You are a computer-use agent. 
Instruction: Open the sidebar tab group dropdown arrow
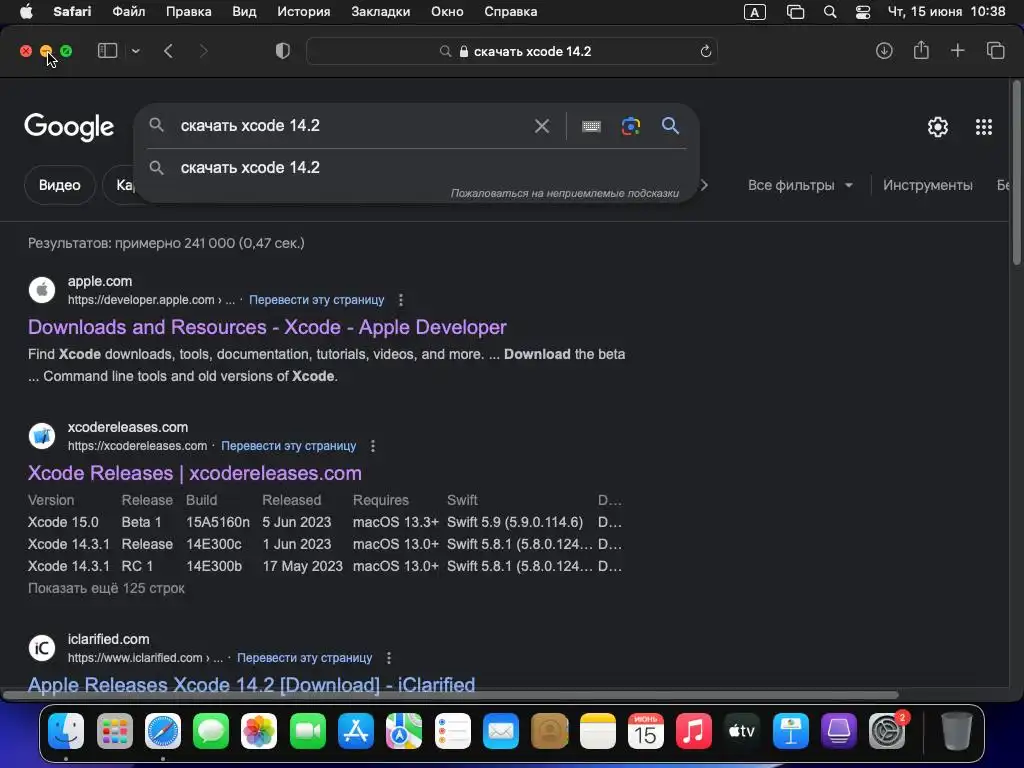(135, 51)
